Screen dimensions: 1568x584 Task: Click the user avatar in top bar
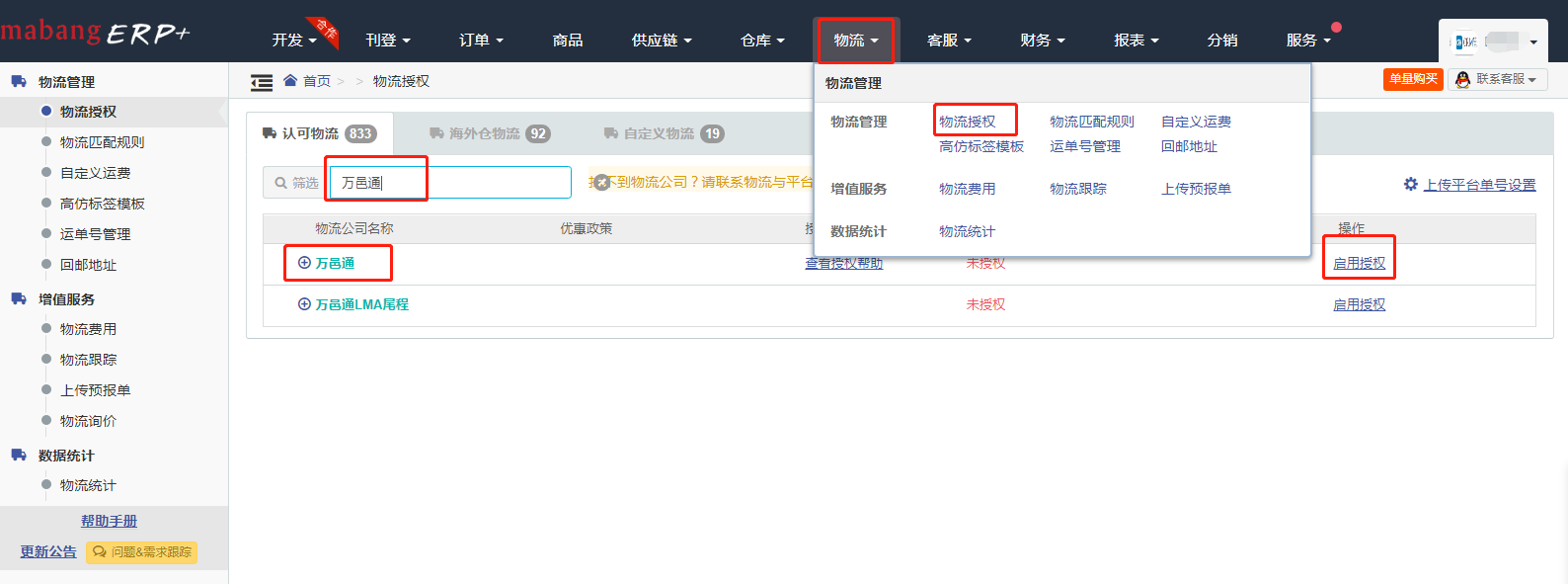tap(1466, 42)
